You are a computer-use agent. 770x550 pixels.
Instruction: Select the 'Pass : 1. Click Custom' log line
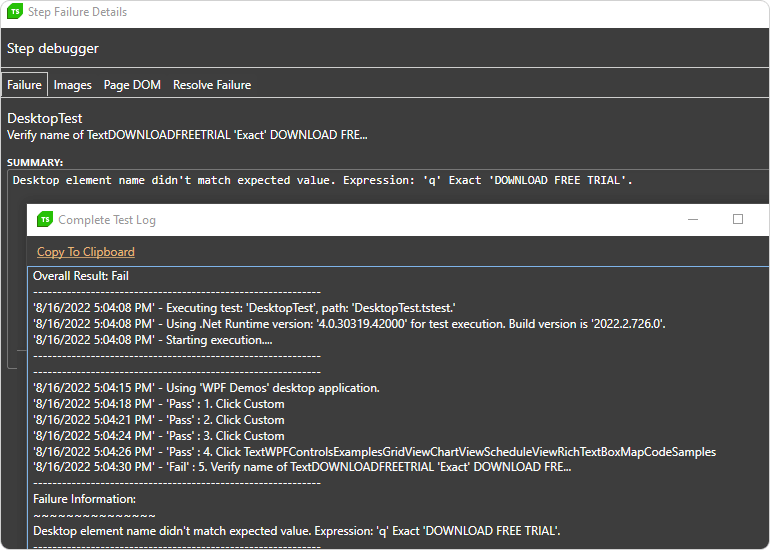[159, 404]
